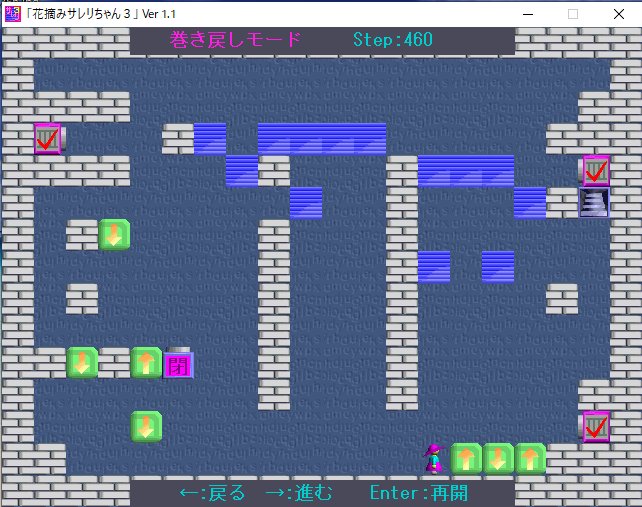The image size is (642, 507).
Task: Maximize the game window
Action: [x=573, y=13]
